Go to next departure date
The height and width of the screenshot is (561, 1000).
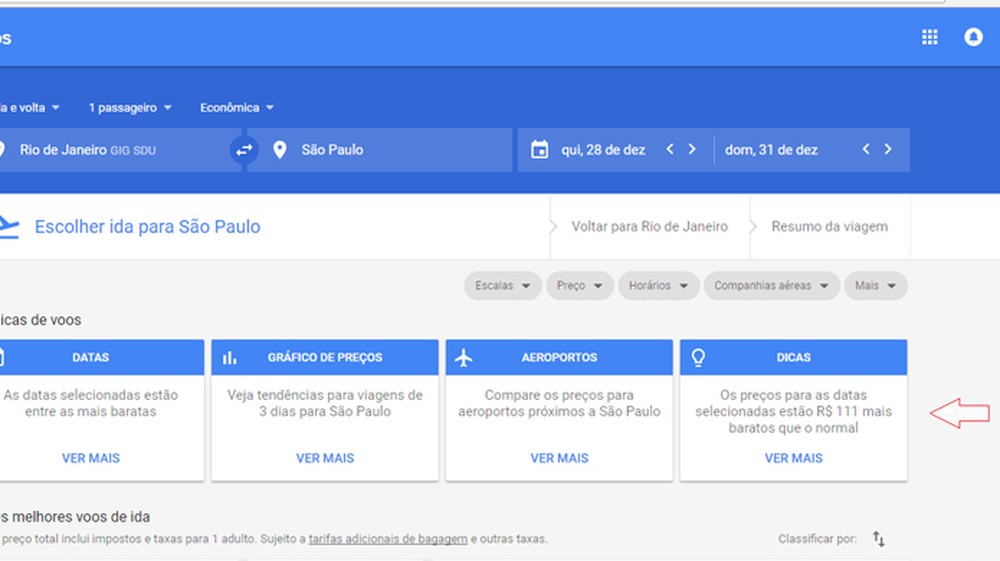coord(692,149)
